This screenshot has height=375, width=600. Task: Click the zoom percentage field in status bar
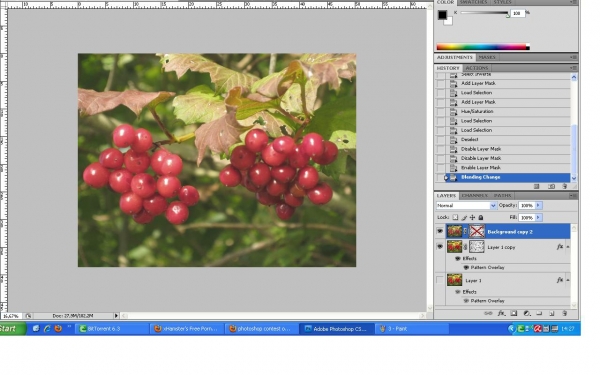click(11, 316)
